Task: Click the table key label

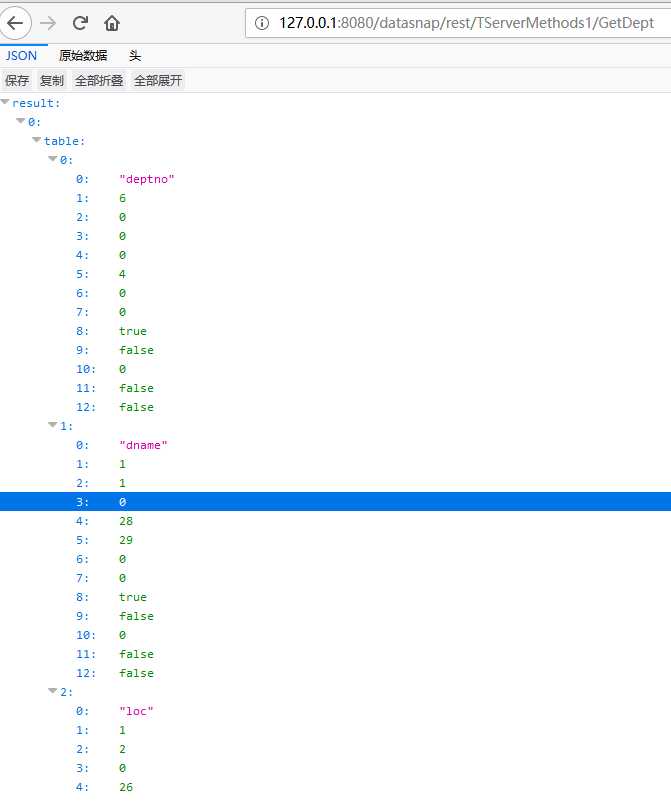Action: point(64,141)
